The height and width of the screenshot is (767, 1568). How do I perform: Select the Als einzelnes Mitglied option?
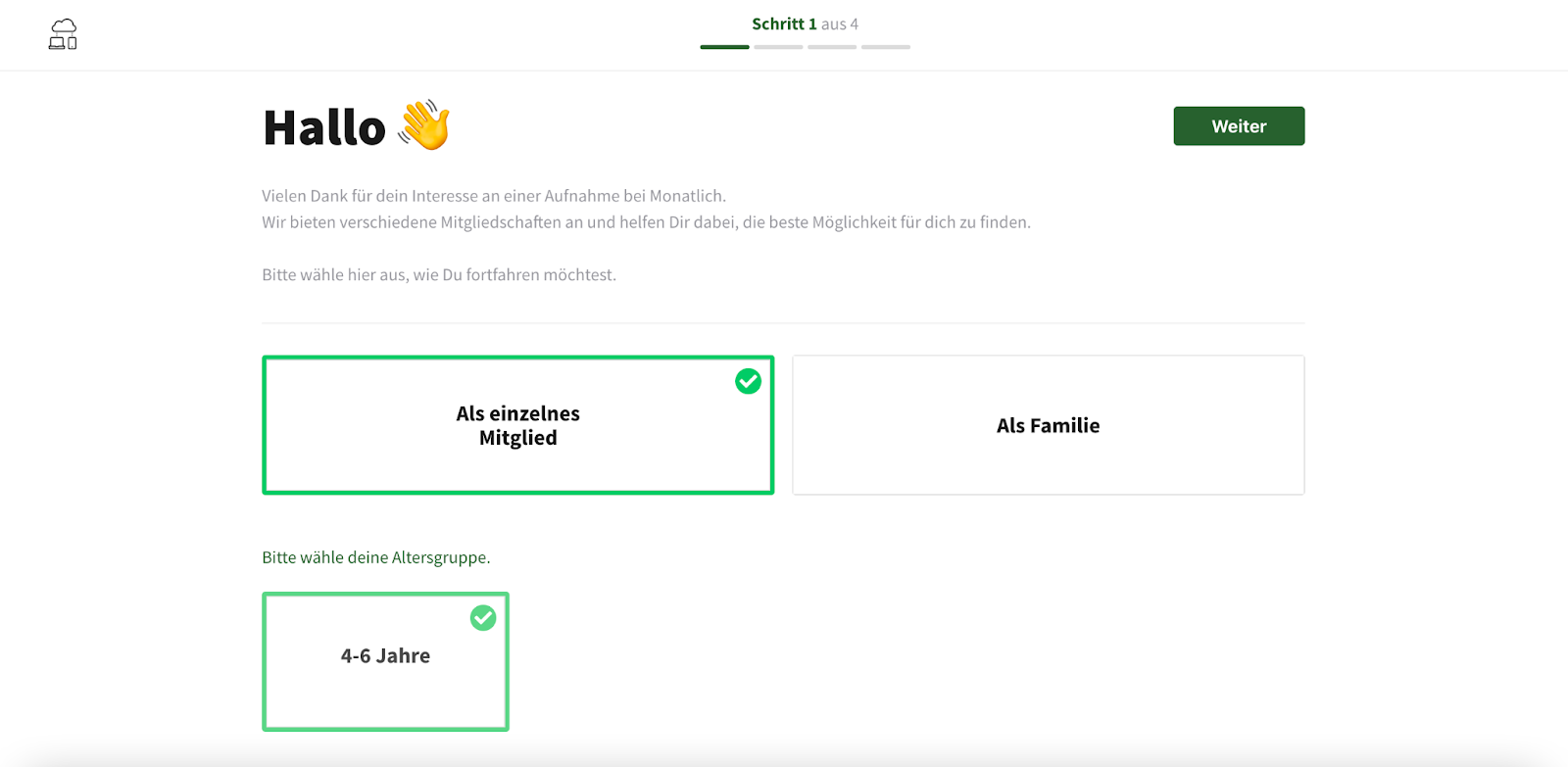tap(517, 425)
